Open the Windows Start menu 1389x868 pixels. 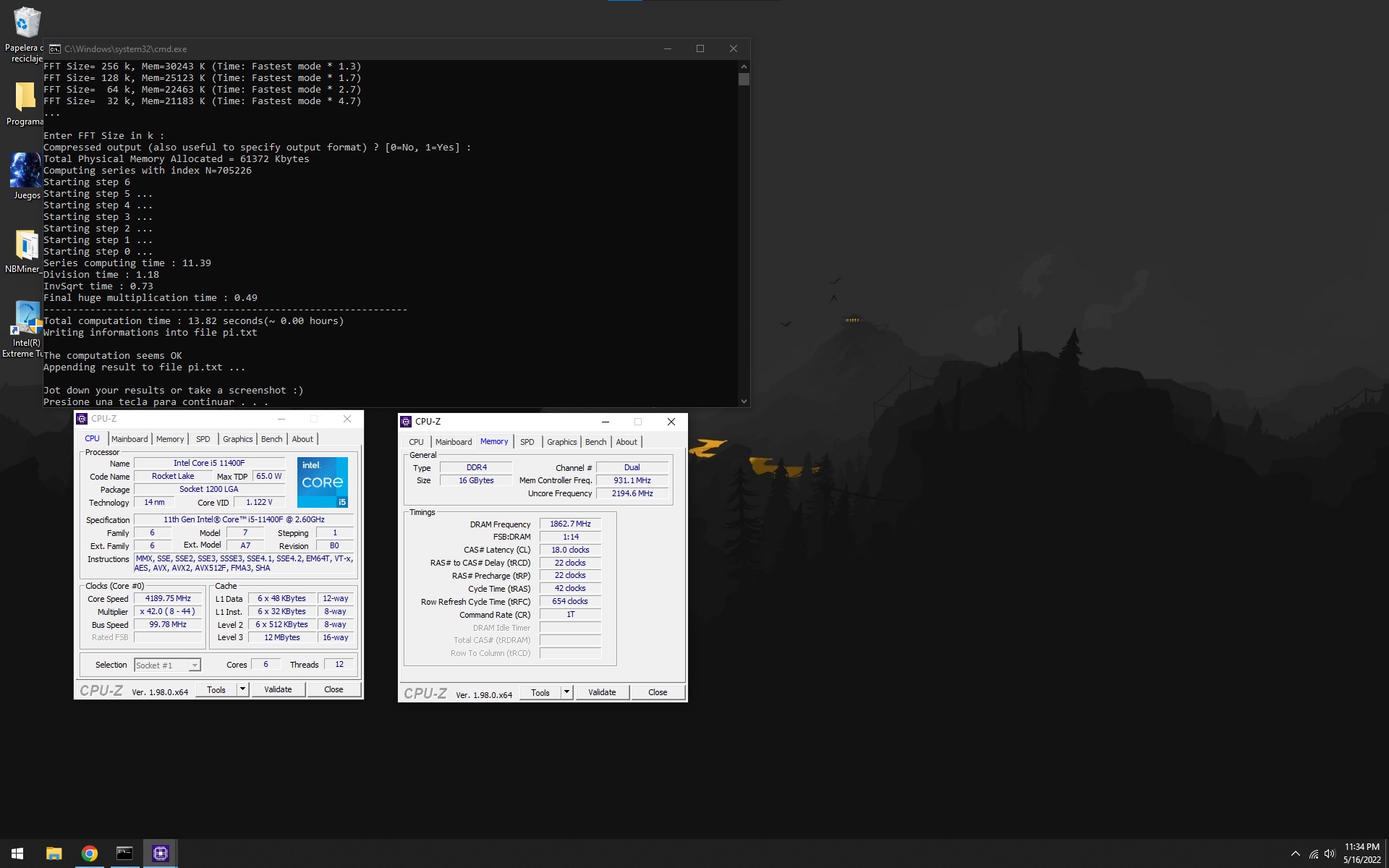click(17, 854)
